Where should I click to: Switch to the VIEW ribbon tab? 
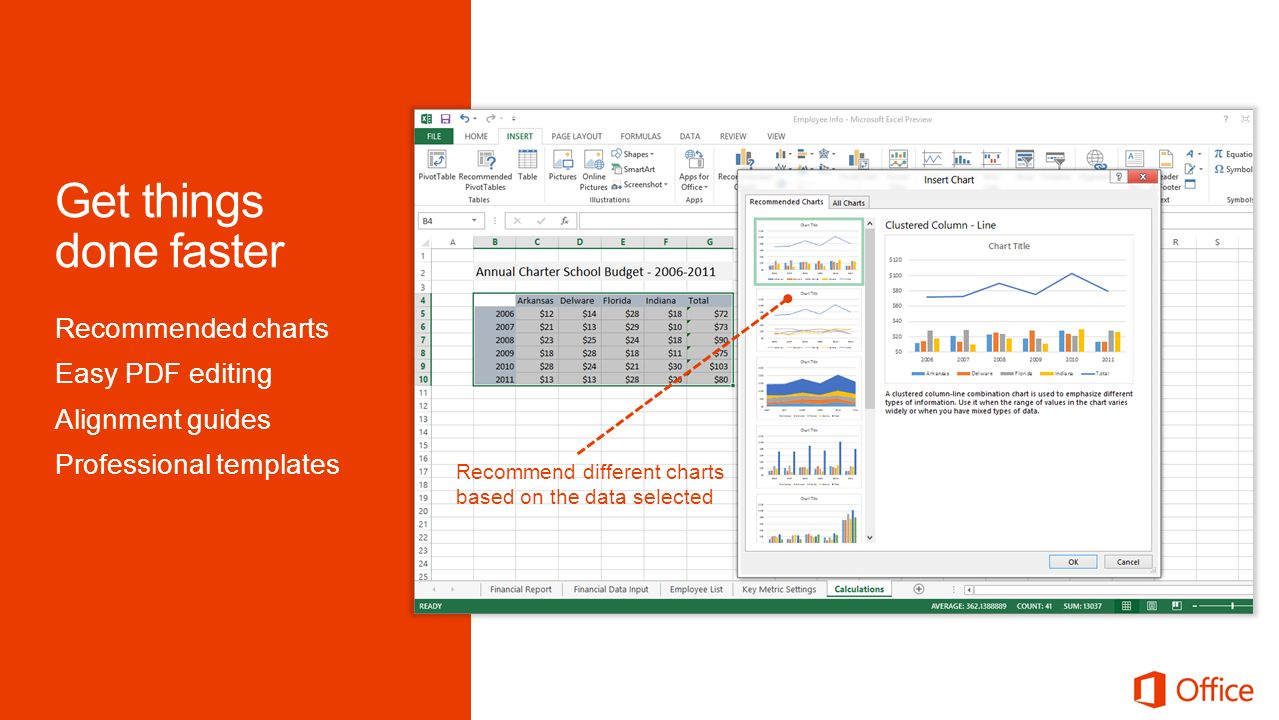pyautogui.click(x=776, y=136)
